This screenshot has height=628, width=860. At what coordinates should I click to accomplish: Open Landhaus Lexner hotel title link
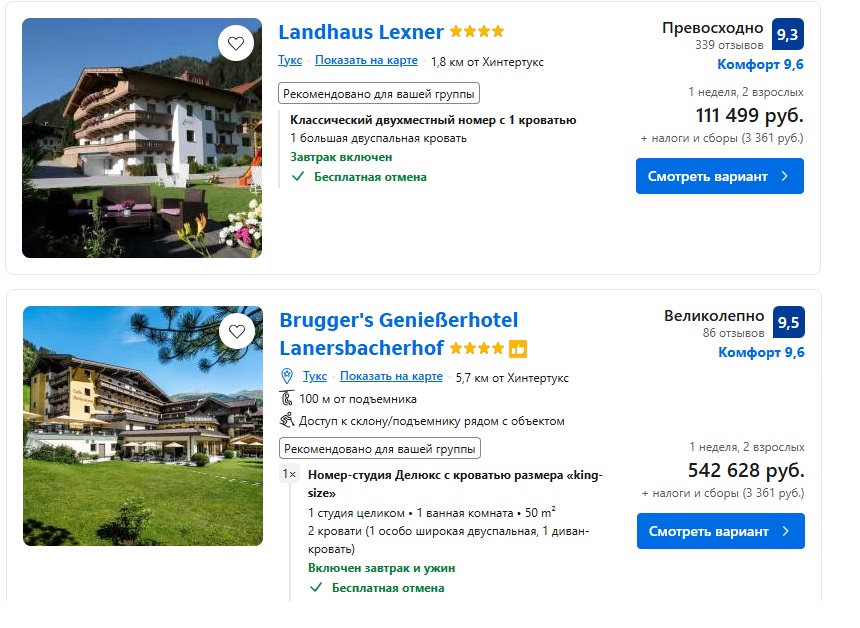pos(361,32)
